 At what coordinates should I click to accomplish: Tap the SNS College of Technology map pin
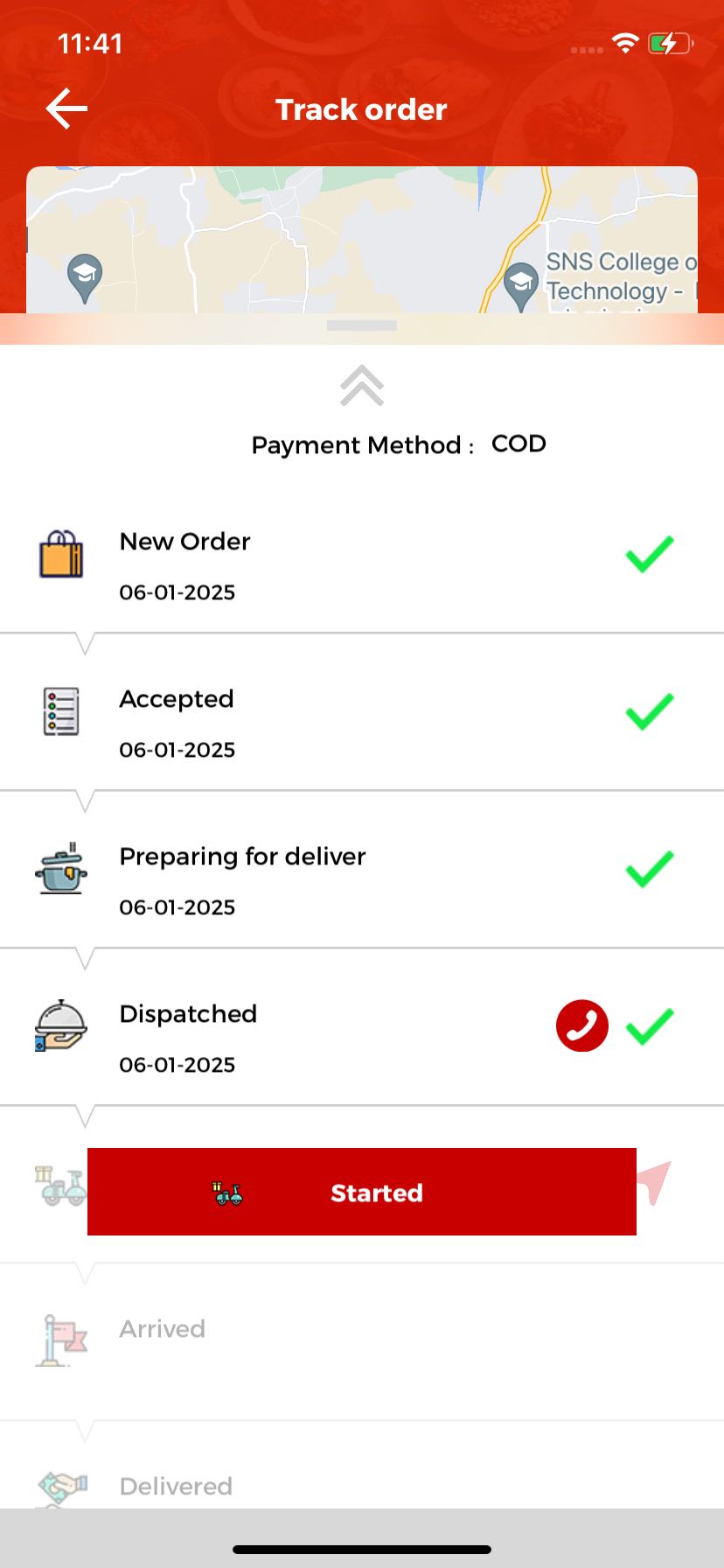pos(521,283)
